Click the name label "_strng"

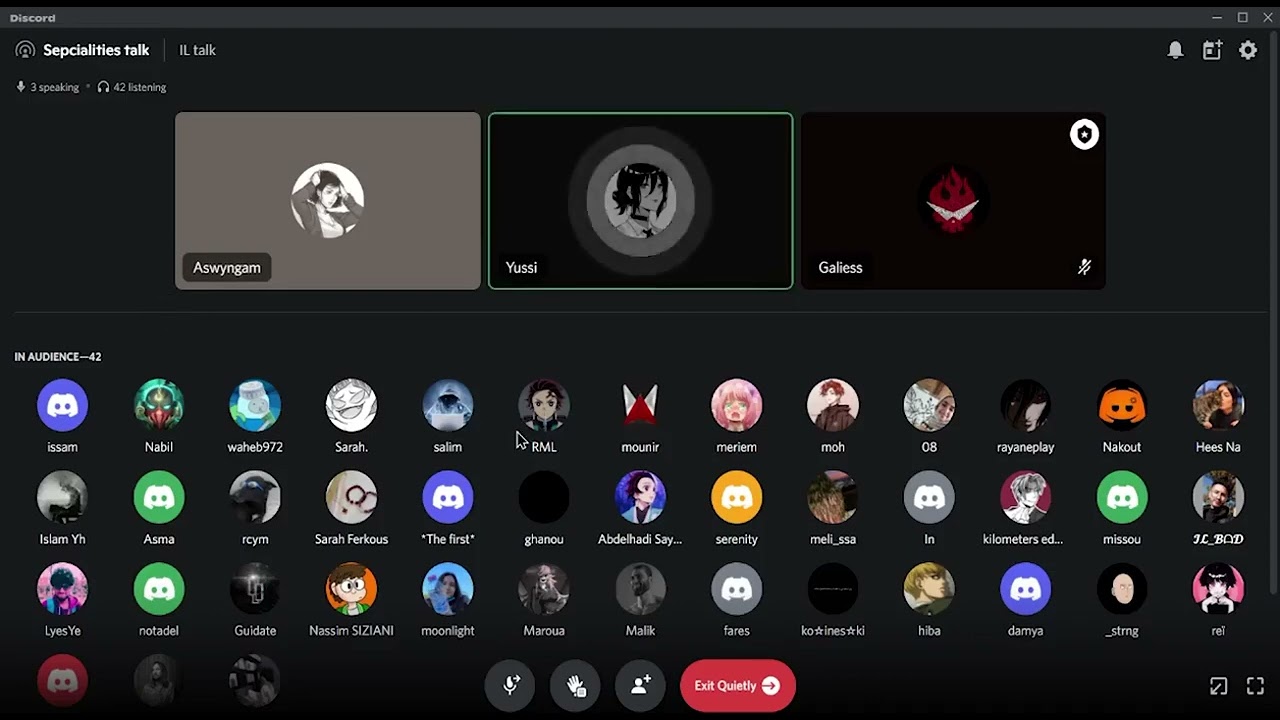pos(1122,631)
